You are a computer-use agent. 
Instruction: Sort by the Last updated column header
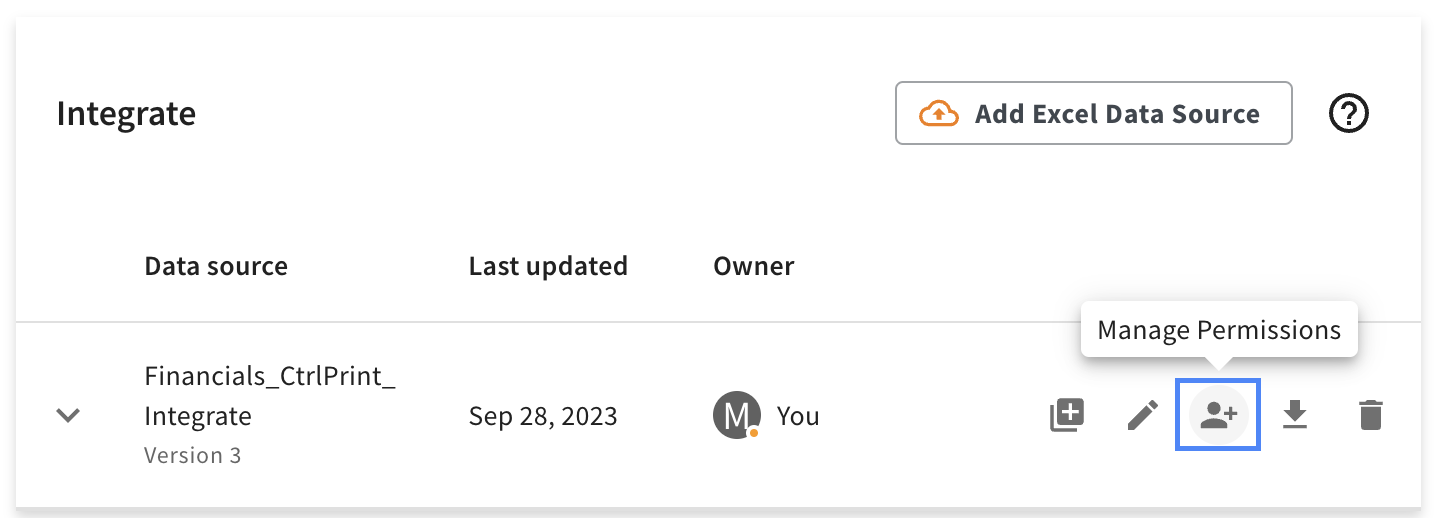coord(548,266)
